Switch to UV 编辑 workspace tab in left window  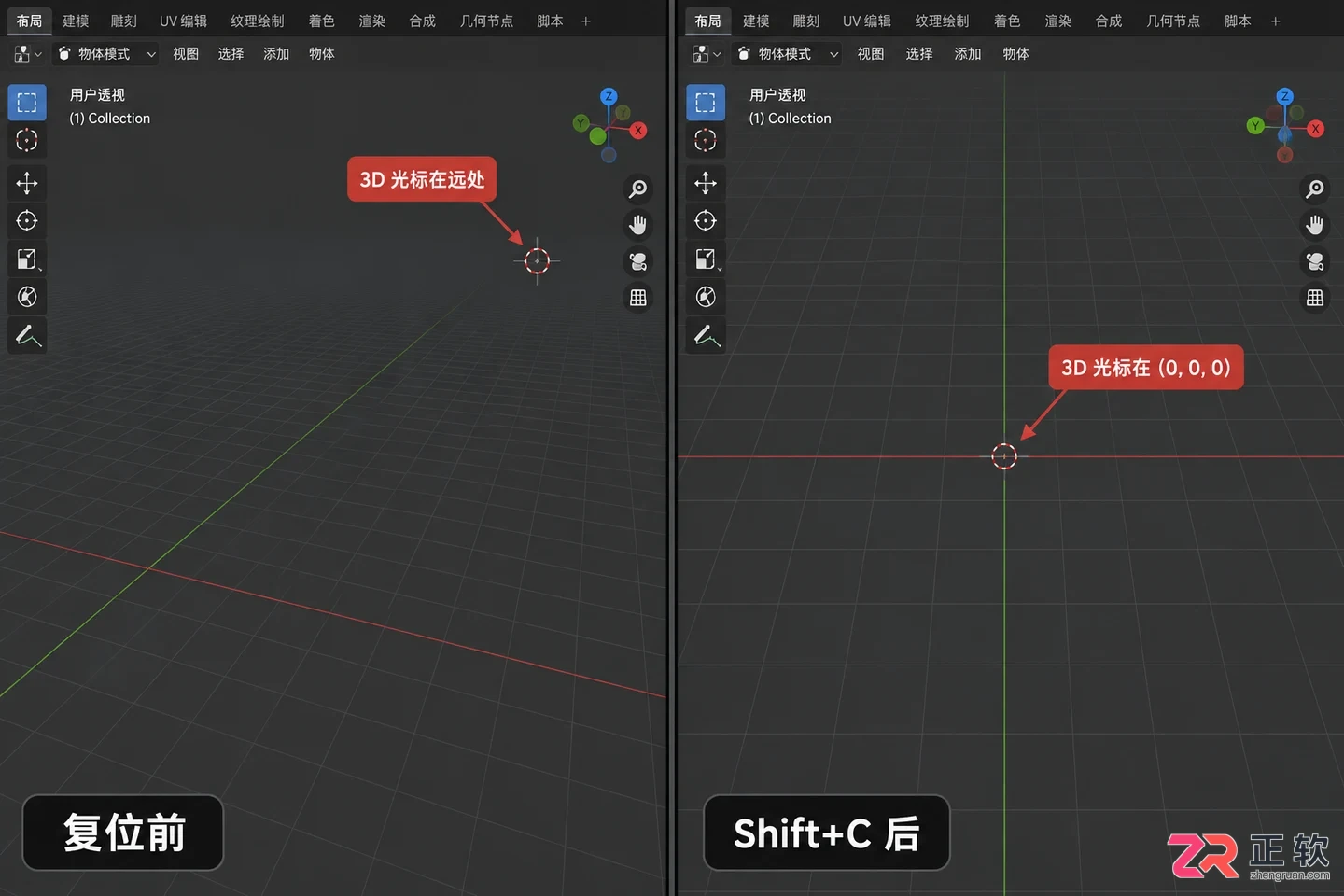point(183,21)
